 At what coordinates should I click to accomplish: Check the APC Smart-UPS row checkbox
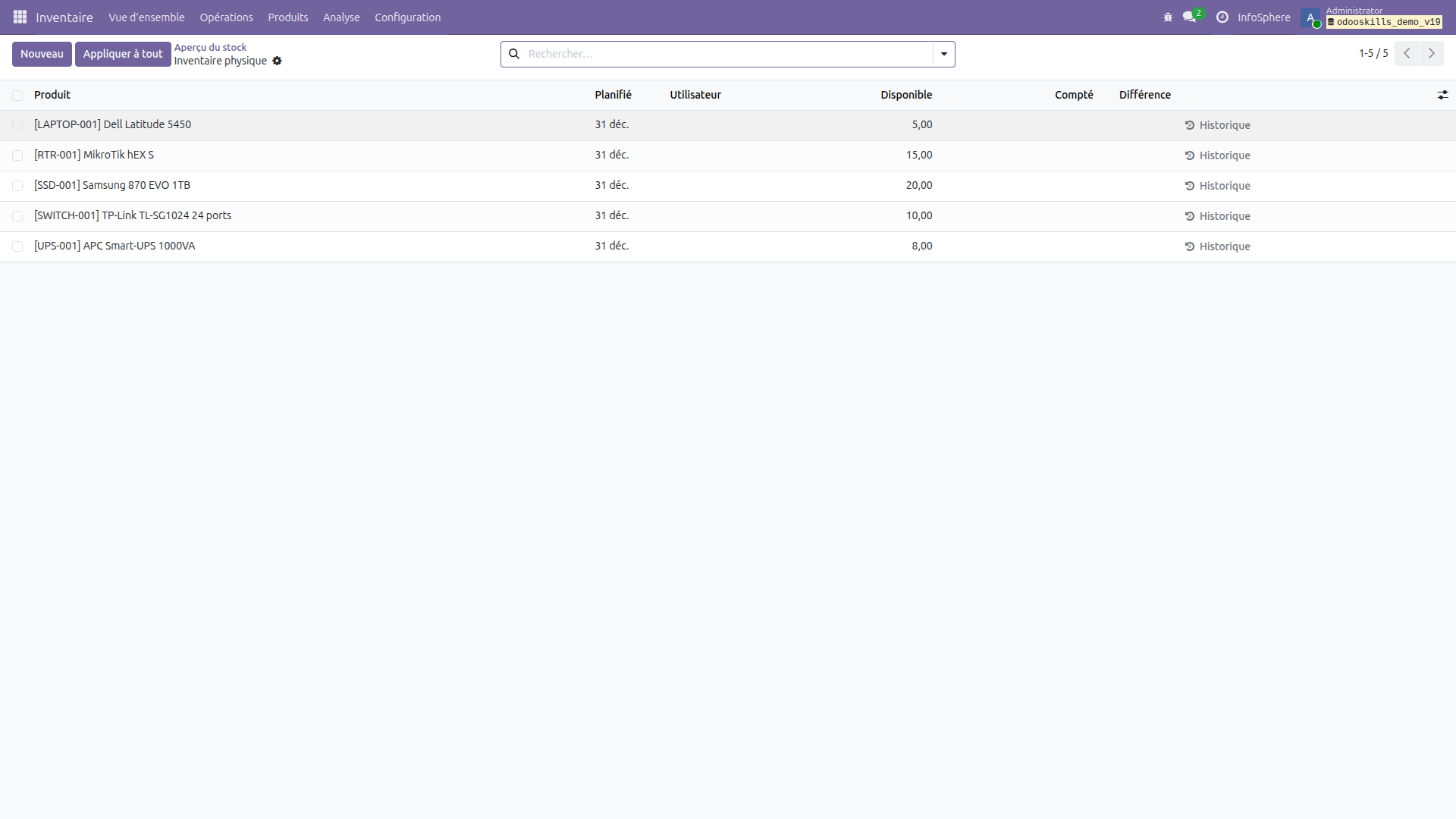point(17,246)
